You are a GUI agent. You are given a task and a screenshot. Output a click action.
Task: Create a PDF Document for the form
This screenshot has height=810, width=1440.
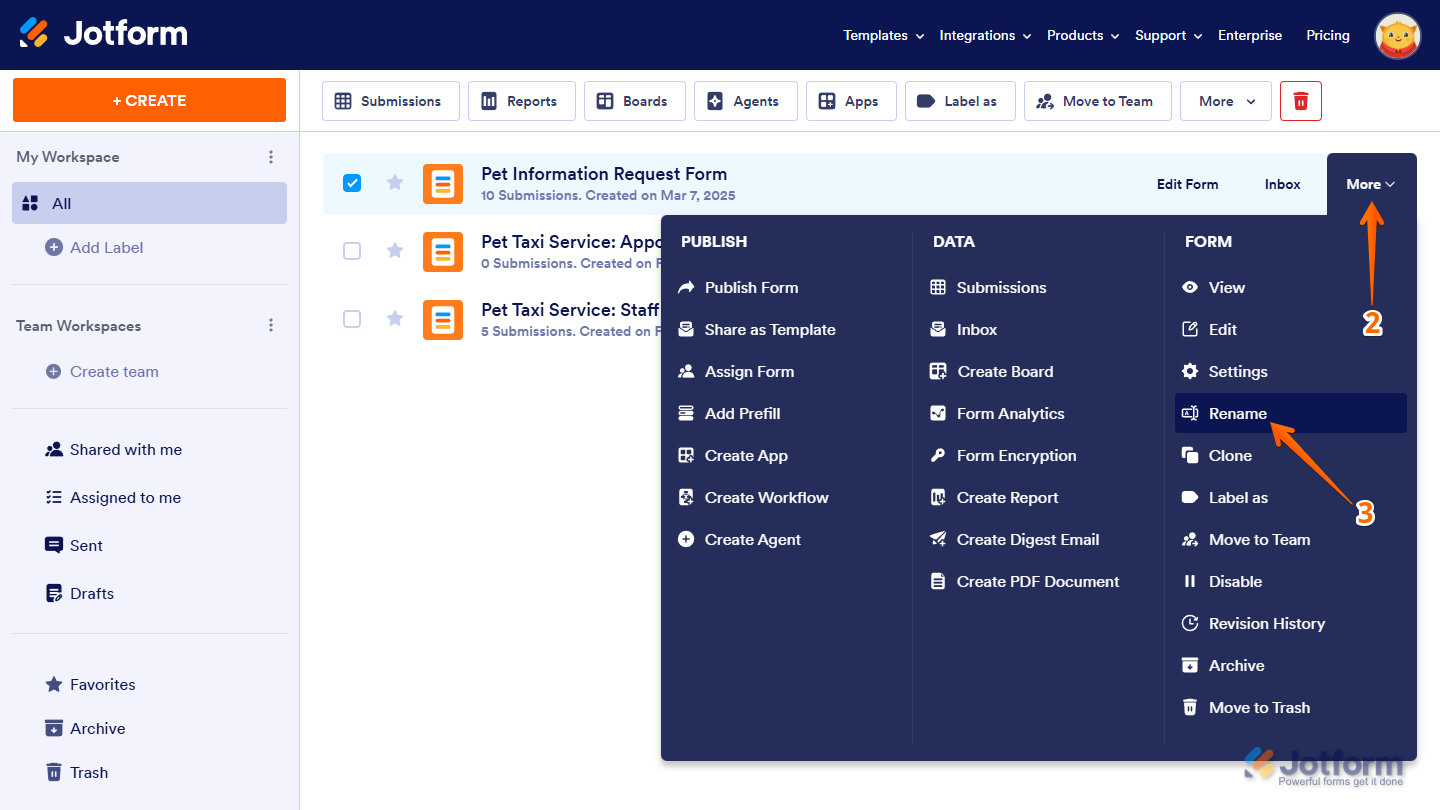point(1036,581)
